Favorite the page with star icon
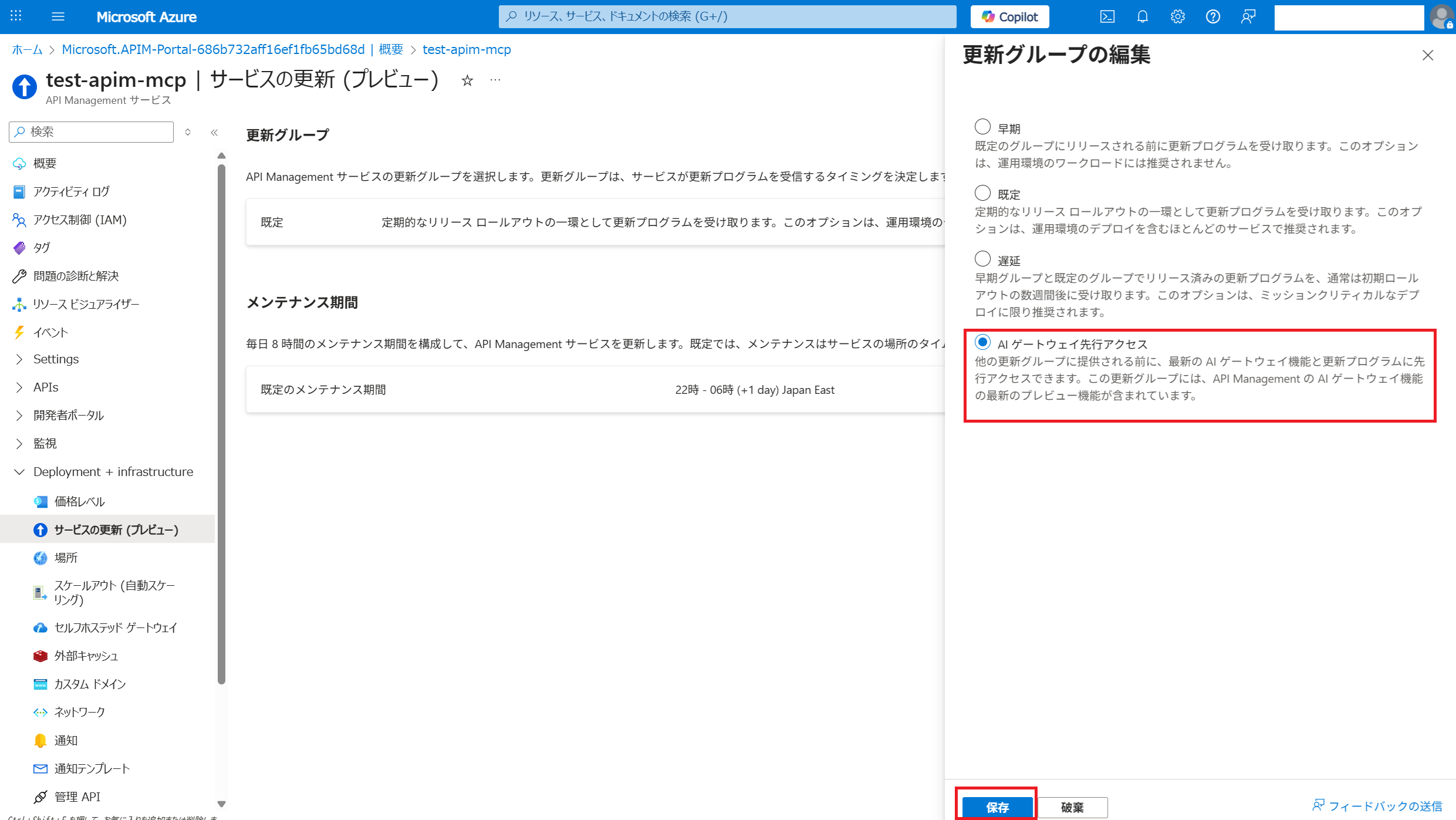The width and height of the screenshot is (1456, 820). click(x=467, y=80)
